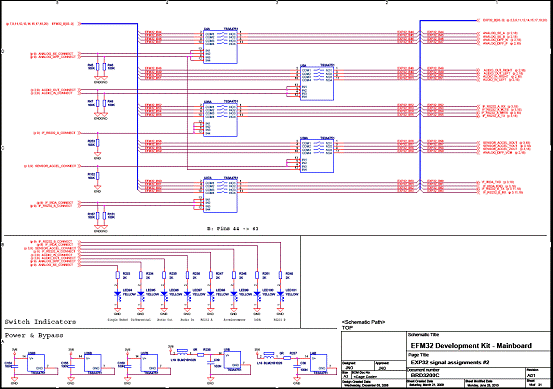Click the "Schematic Title" field label

(424, 335)
